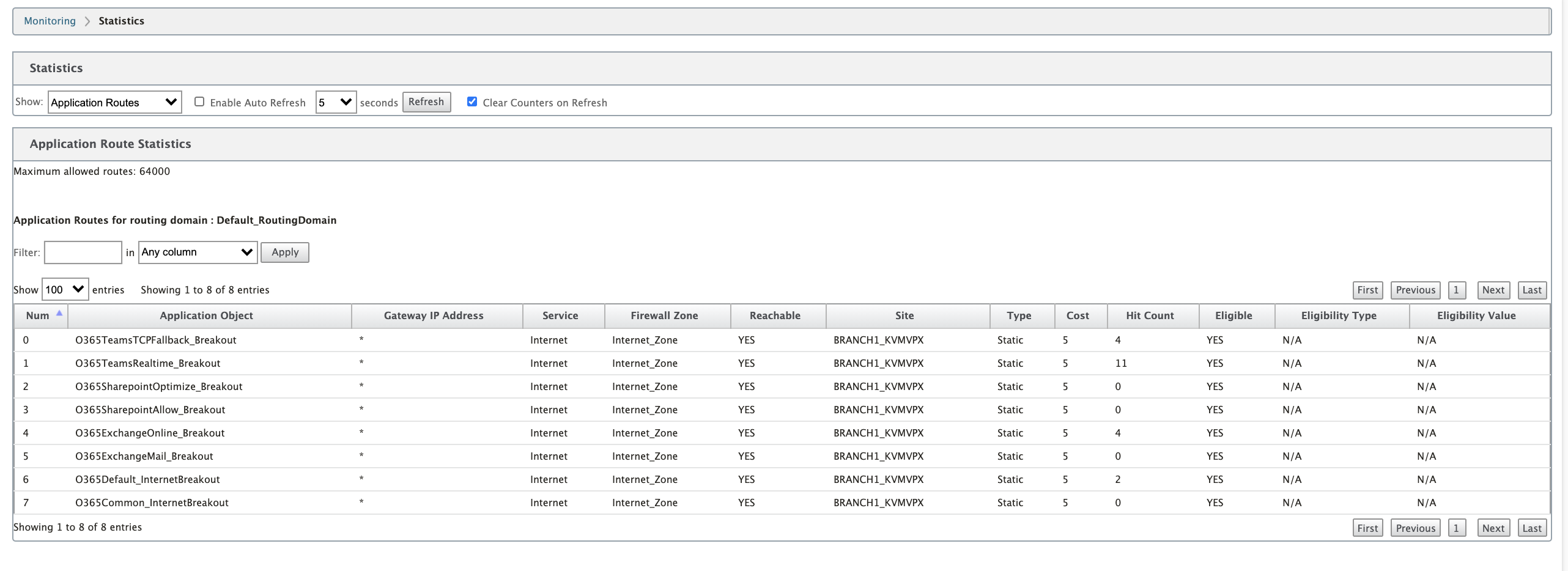Sort by Eligible column header
Screen dimensions: 1568x571
(1237, 316)
